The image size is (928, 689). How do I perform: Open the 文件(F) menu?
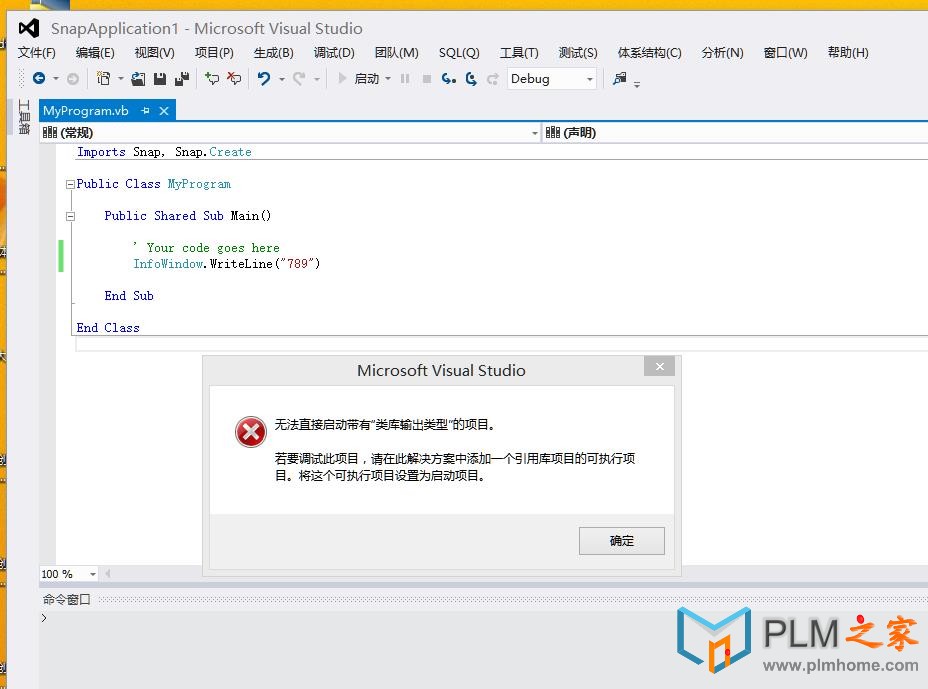click(x=37, y=53)
